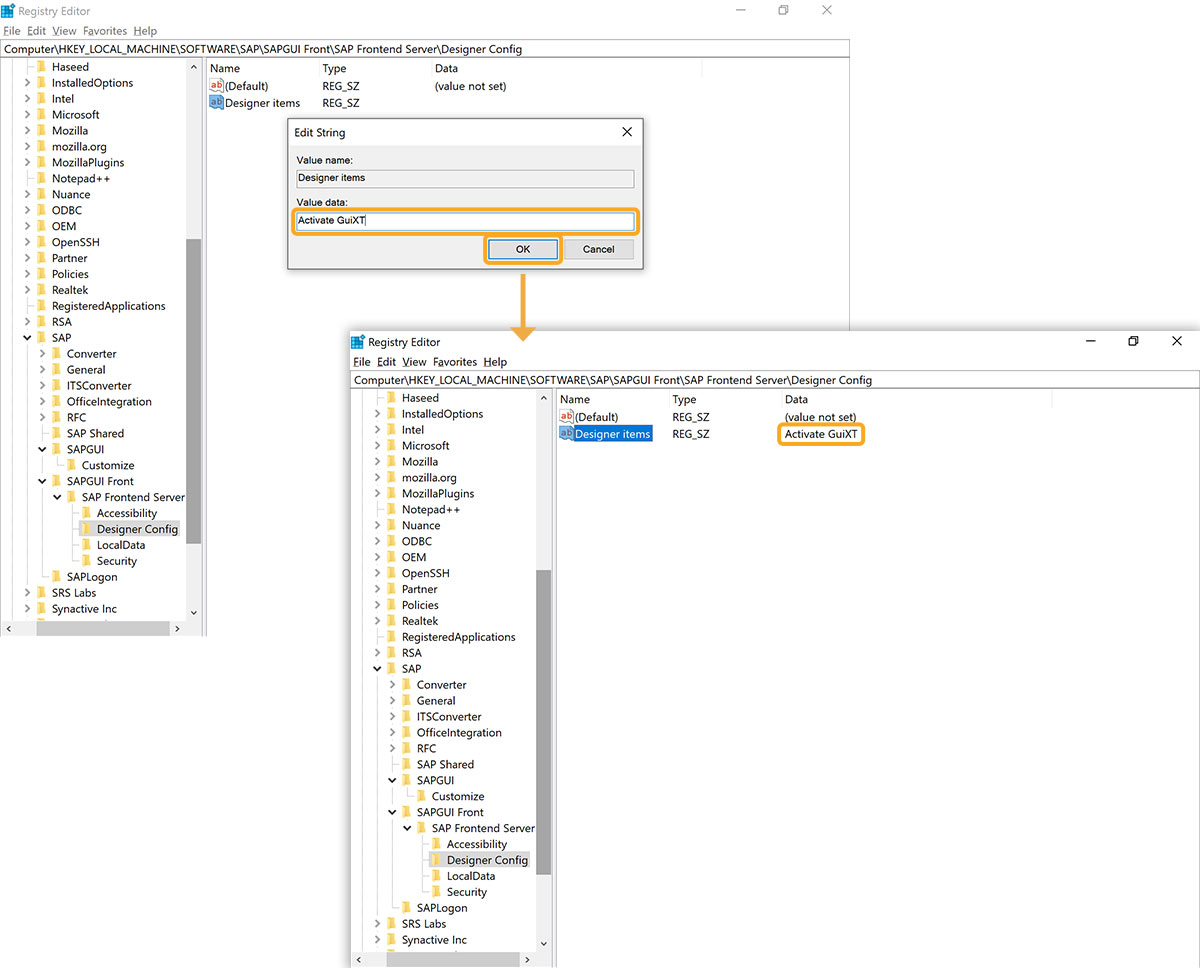Viewport: 1200px width, 968px height.
Task: Select Designer Config key in top window tree
Action: click(137, 529)
